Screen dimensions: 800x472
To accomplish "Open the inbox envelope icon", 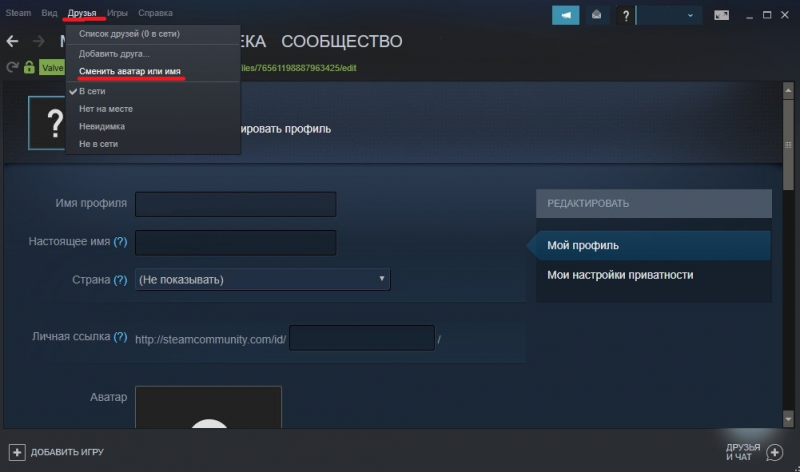I will coord(596,15).
